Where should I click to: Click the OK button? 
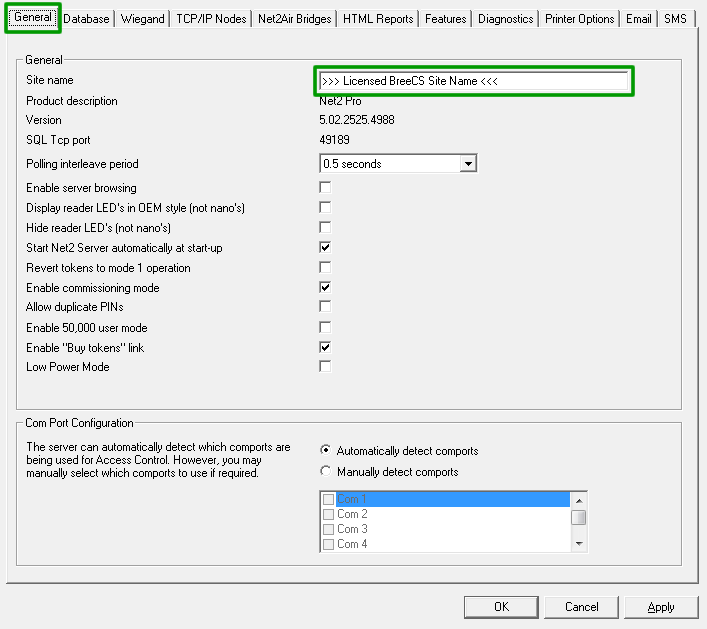point(501,607)
